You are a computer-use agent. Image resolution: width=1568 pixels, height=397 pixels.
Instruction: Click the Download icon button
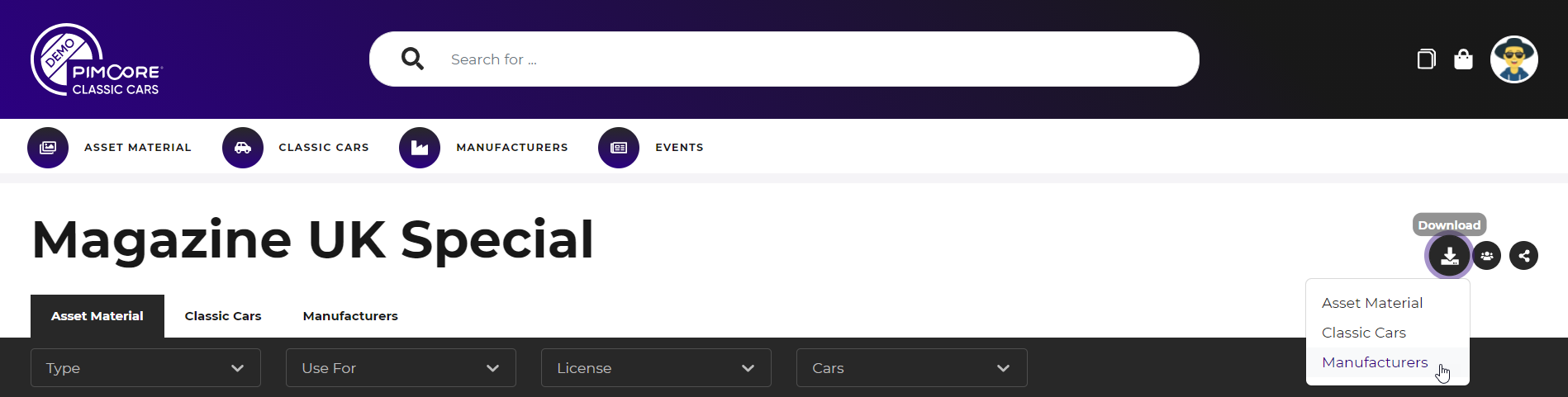(1449, 256)
